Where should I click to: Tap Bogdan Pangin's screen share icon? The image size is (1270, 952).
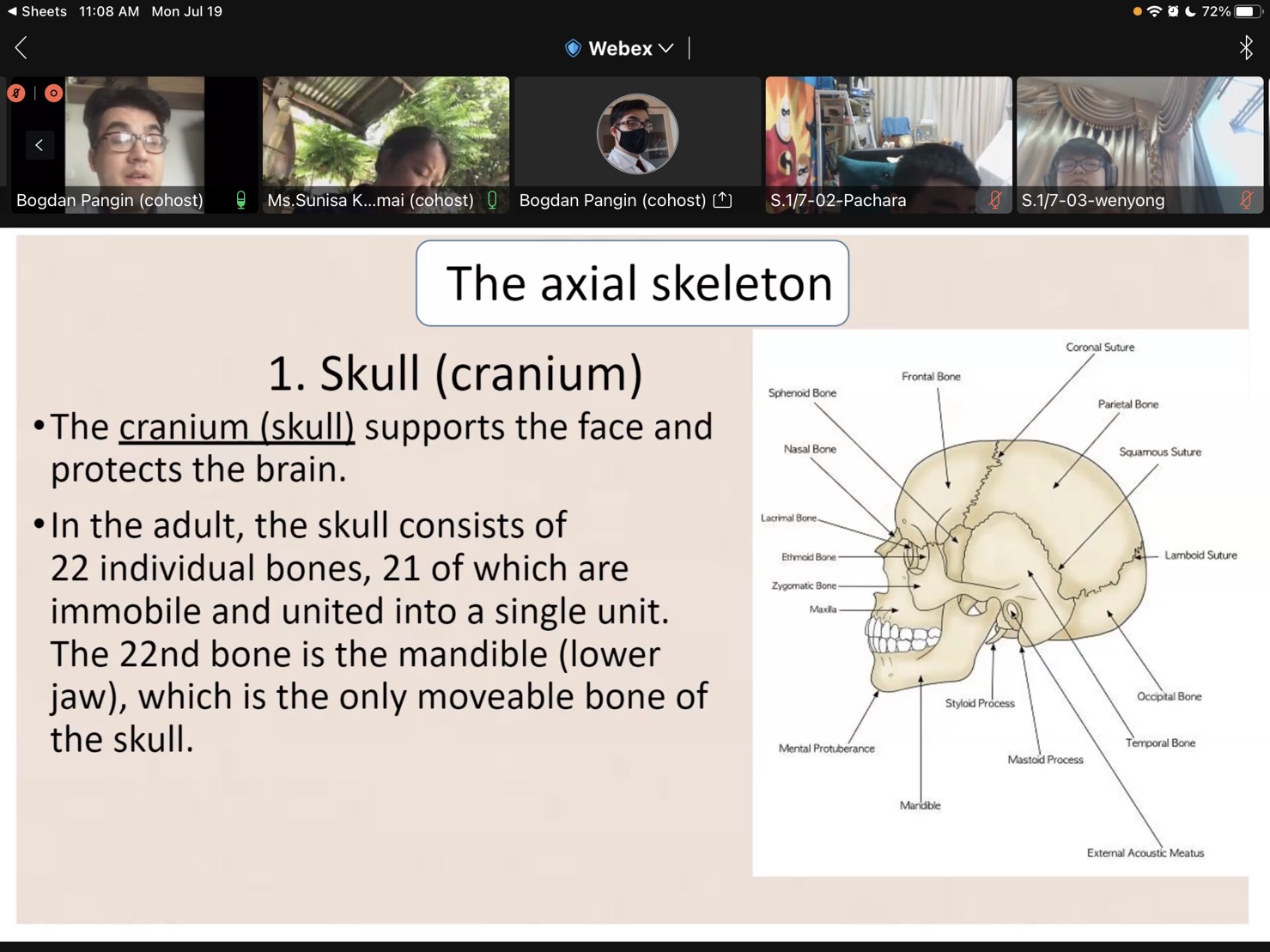click(x=723, y=200)
